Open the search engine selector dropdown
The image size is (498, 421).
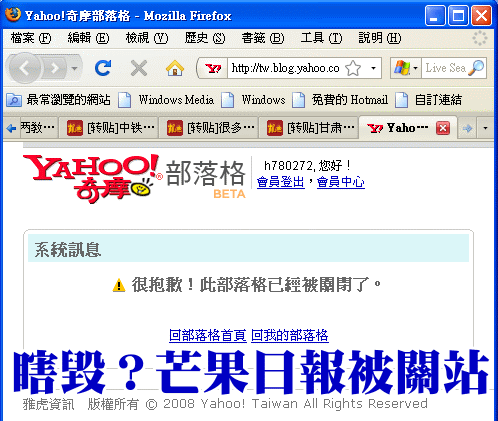coord(406,68)
